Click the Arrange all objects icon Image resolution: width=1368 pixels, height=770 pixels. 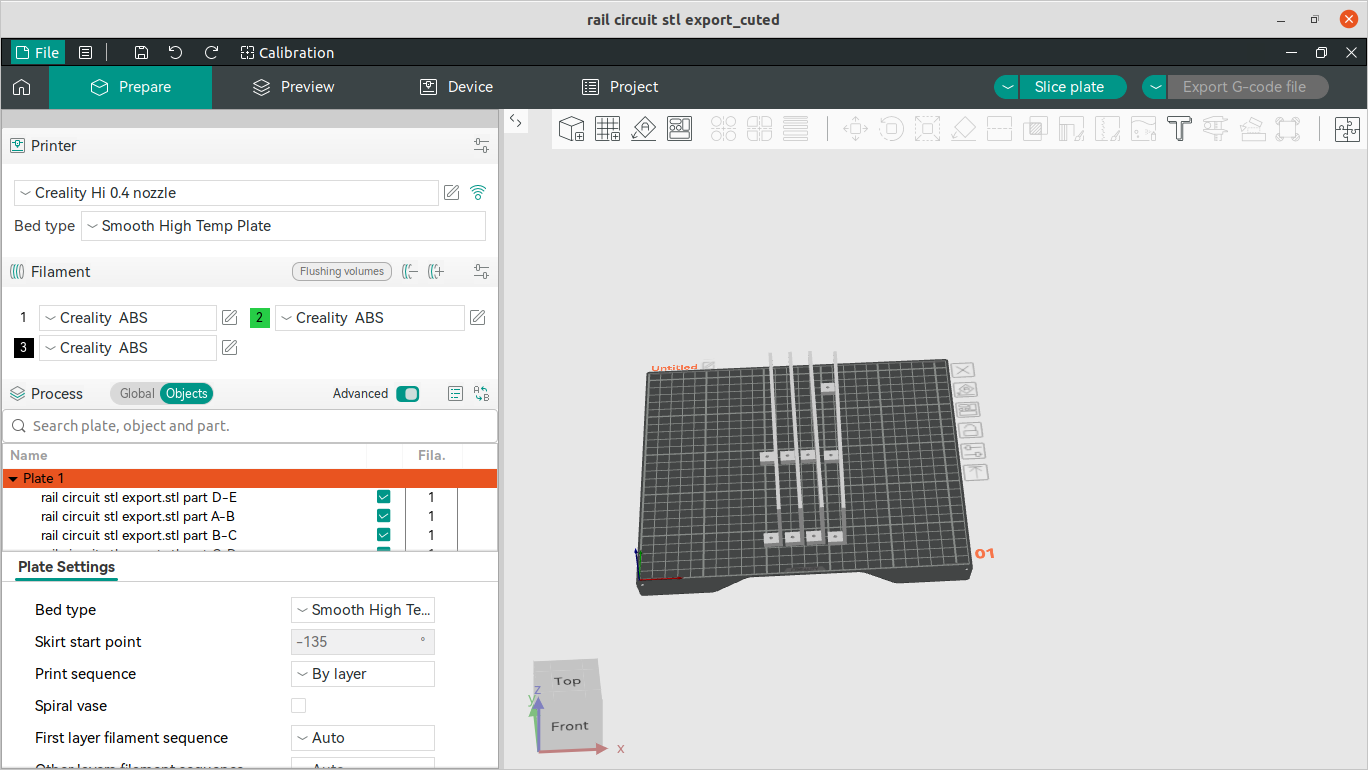[679, 128]
